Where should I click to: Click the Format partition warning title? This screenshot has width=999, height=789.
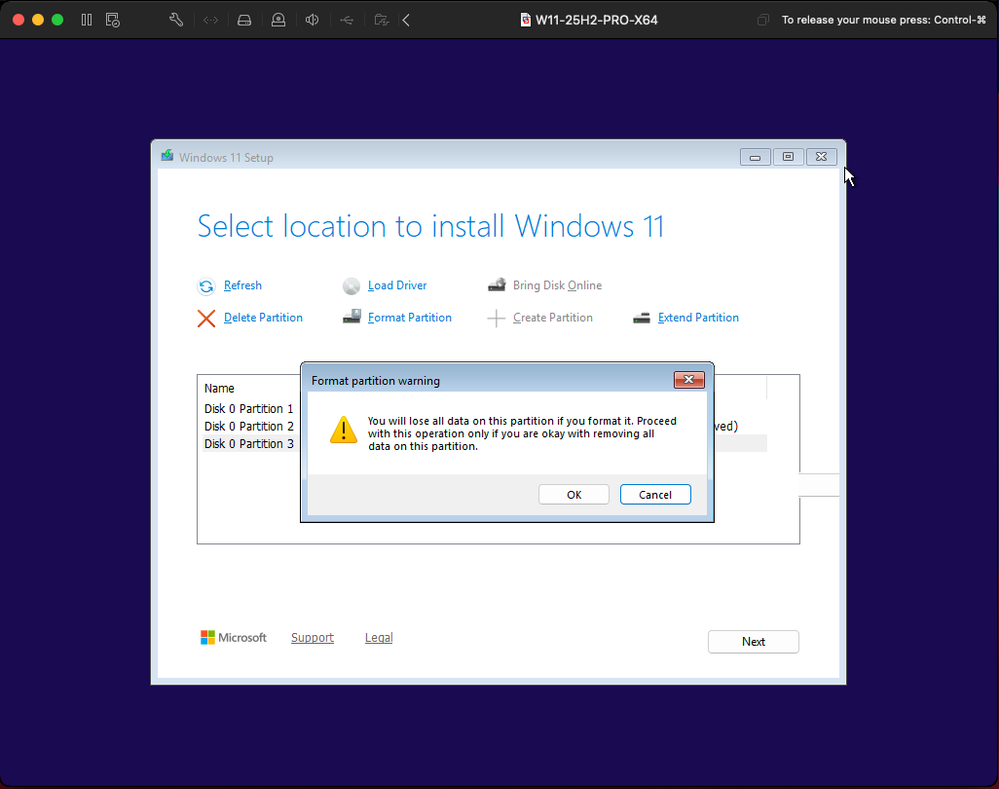pyautogui.click(x=375, y=380)
